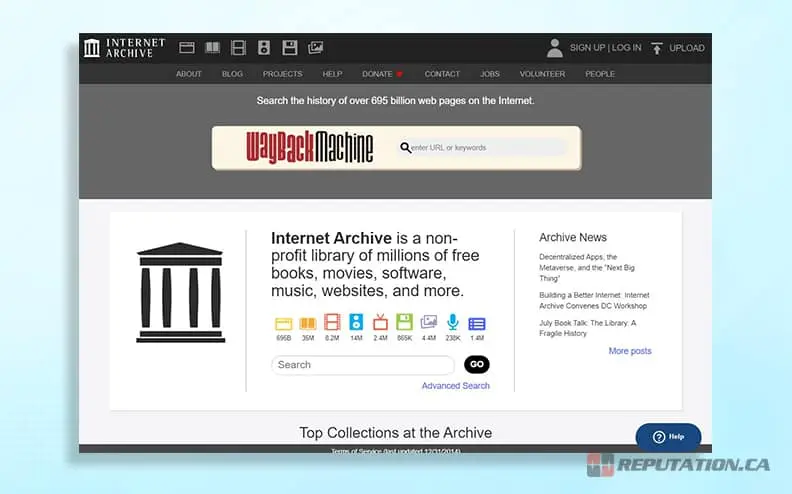Click the 695 billion web pages tagline

click(395, 101)
